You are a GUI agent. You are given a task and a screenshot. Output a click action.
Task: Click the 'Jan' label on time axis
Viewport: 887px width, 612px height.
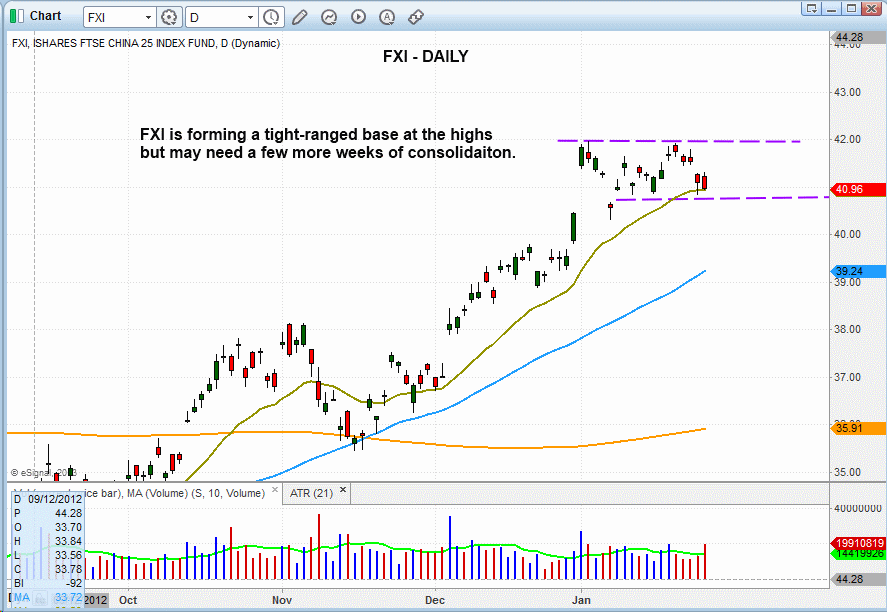tap(581, 600)
